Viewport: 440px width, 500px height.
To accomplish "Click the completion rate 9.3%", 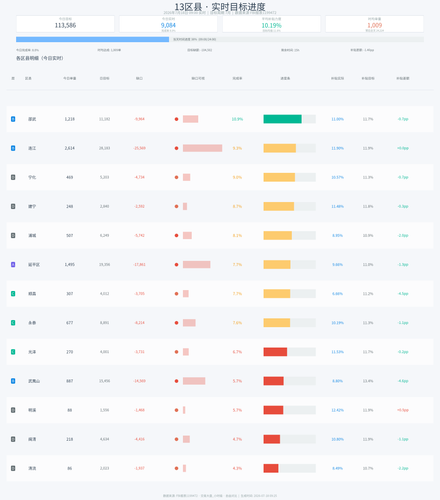I will pos(237,148).
